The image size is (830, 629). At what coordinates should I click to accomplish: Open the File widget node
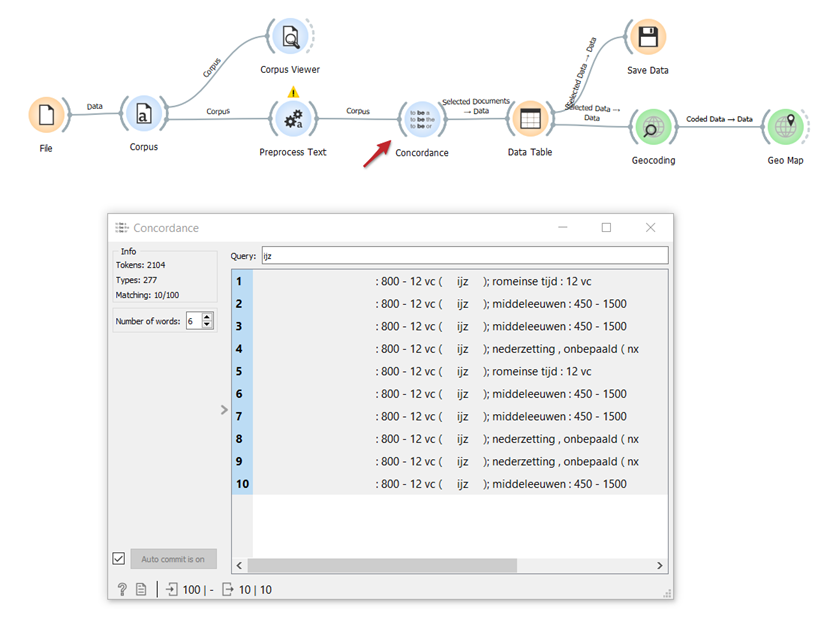click(46, 116)
